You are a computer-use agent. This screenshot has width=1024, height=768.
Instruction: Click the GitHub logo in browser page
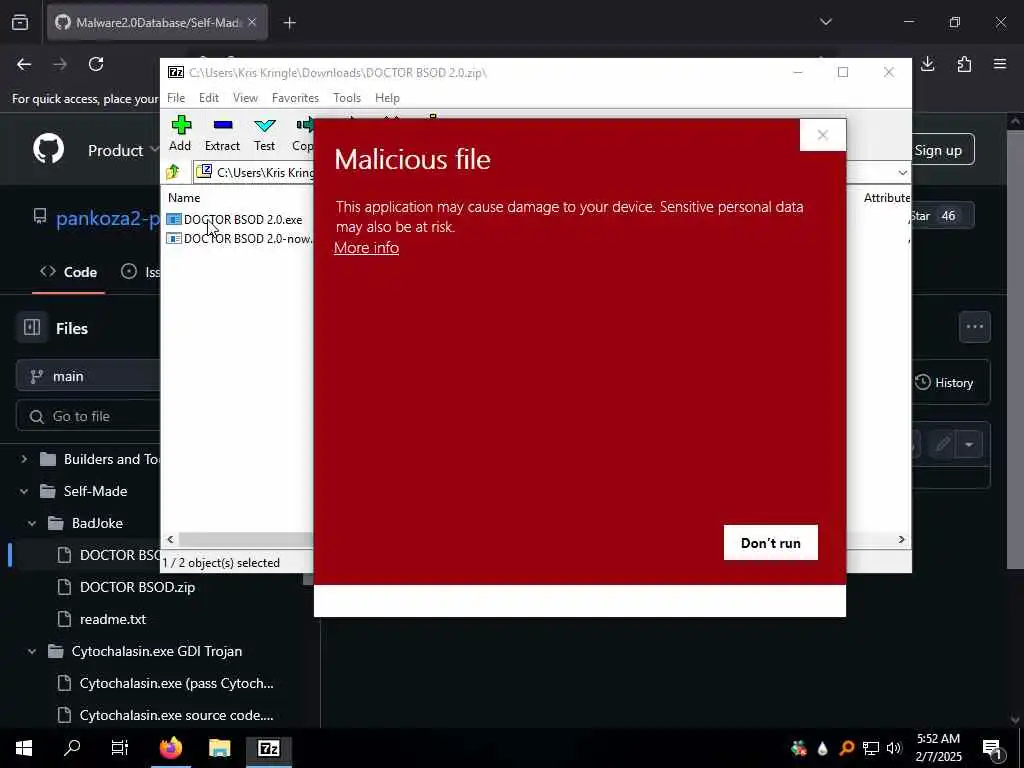(x=49, y=150)
